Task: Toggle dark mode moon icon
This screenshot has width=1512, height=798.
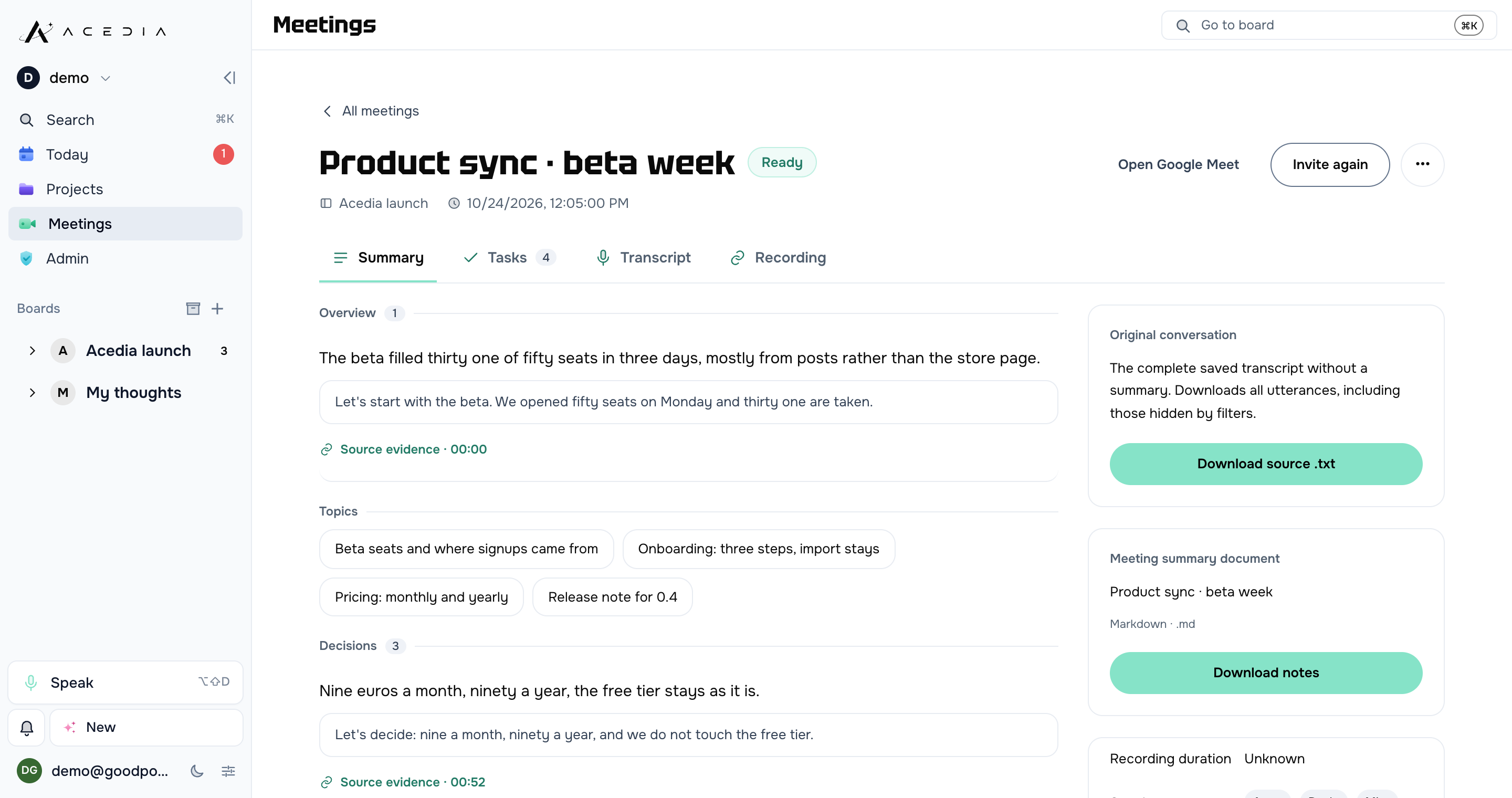Action: [x=197, y=771]
